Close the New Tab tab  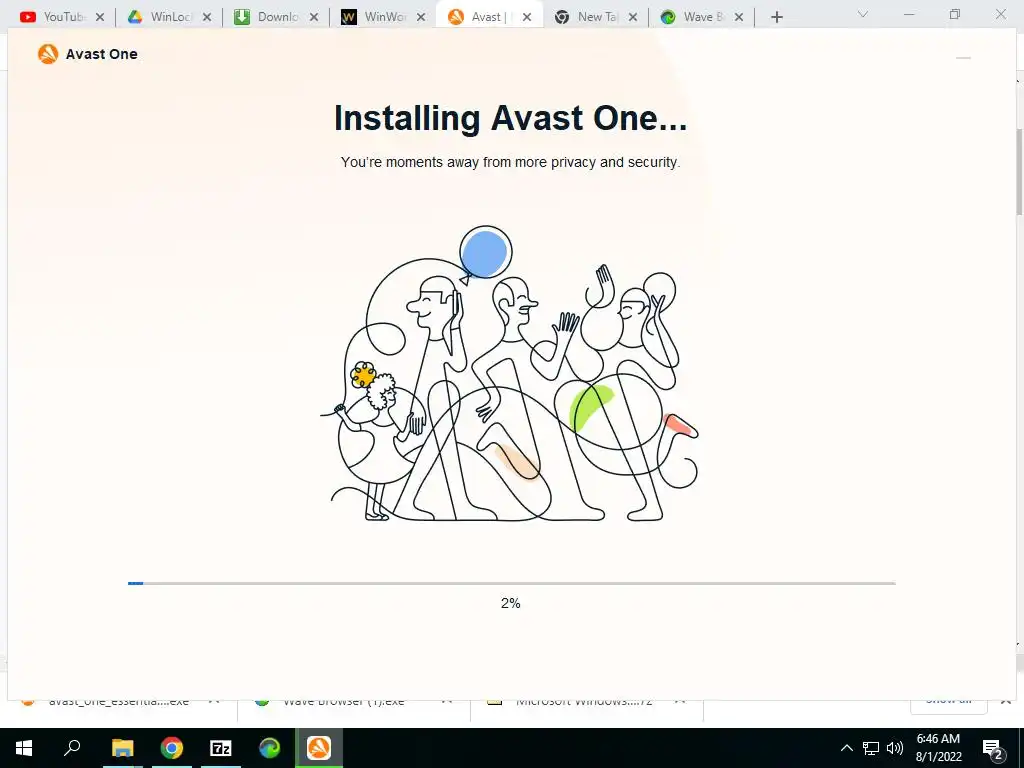(x=633, y=18)
